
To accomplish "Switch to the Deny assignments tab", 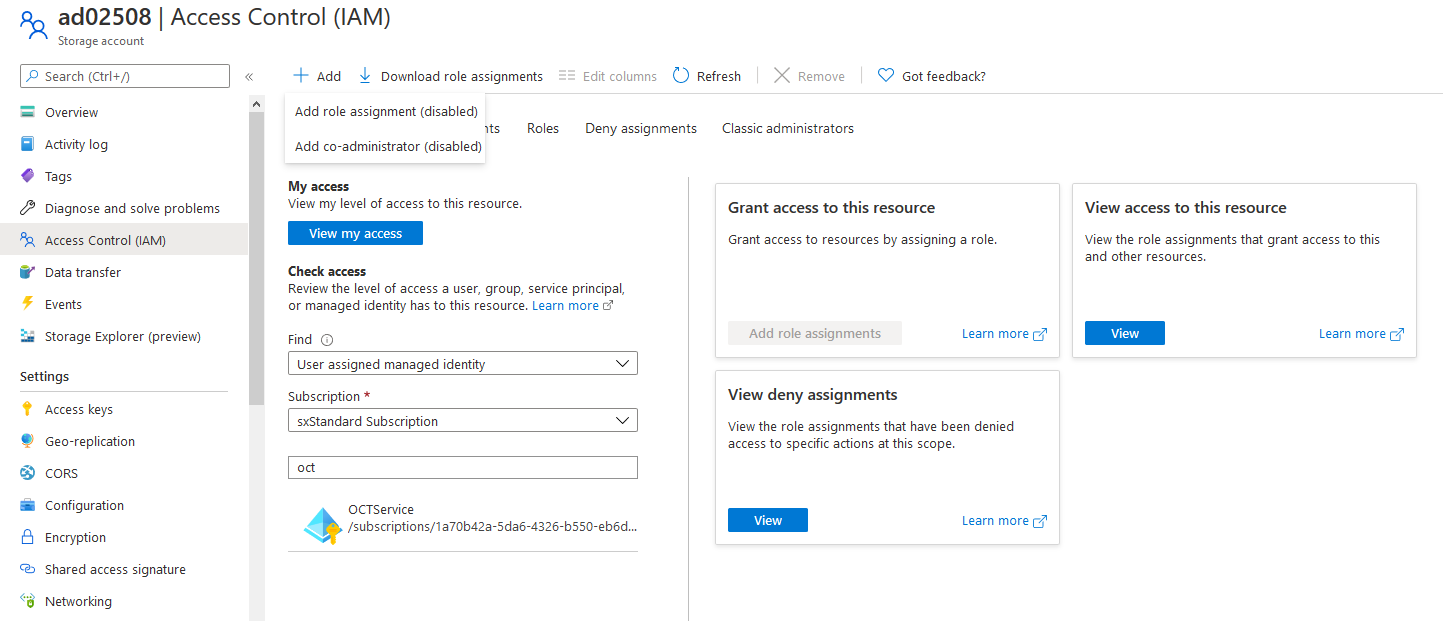I will pos(640,127).
